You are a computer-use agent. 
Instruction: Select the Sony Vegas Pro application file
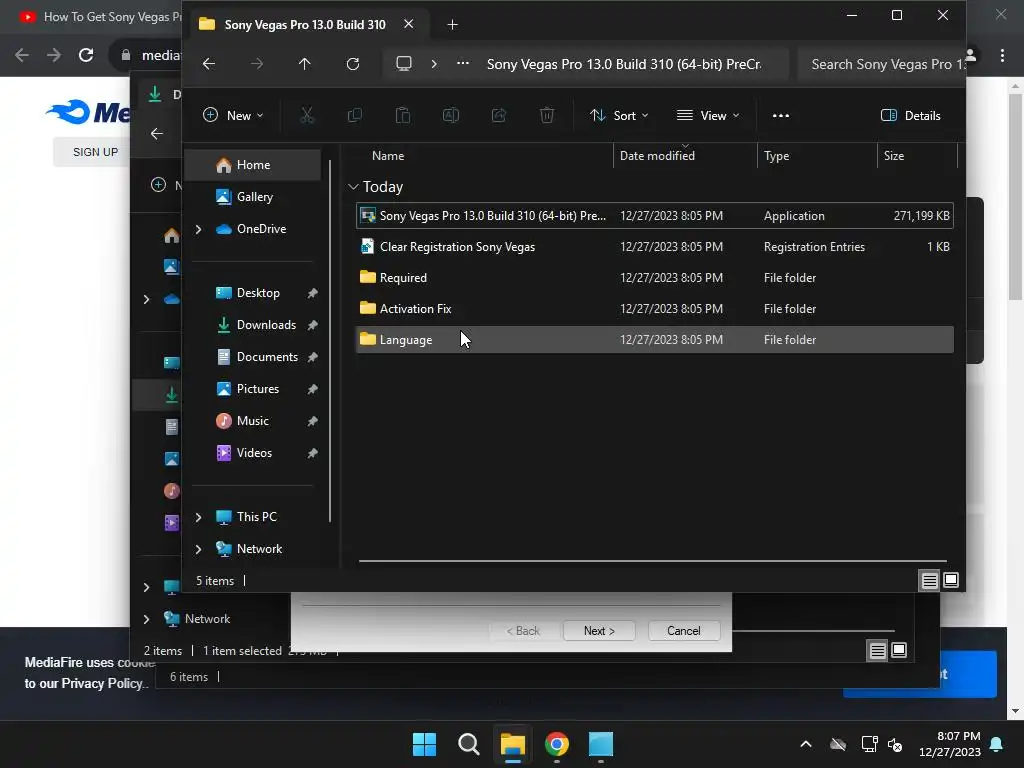[654, 216]
